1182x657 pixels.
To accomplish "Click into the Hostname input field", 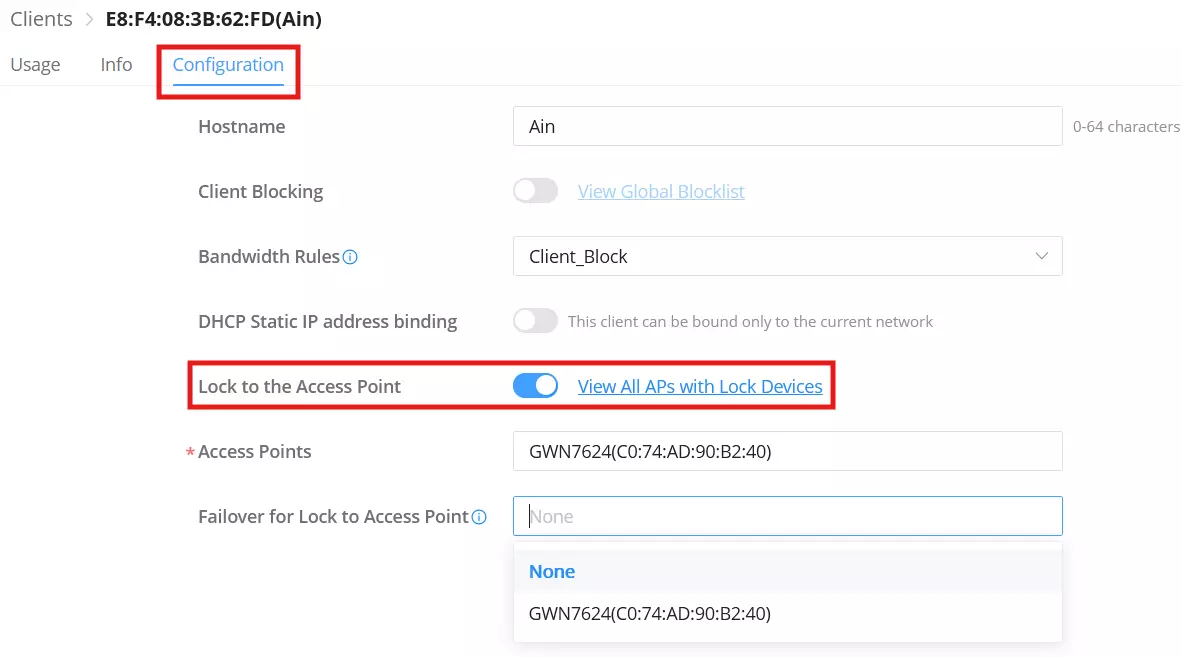I will pos(788,126).
